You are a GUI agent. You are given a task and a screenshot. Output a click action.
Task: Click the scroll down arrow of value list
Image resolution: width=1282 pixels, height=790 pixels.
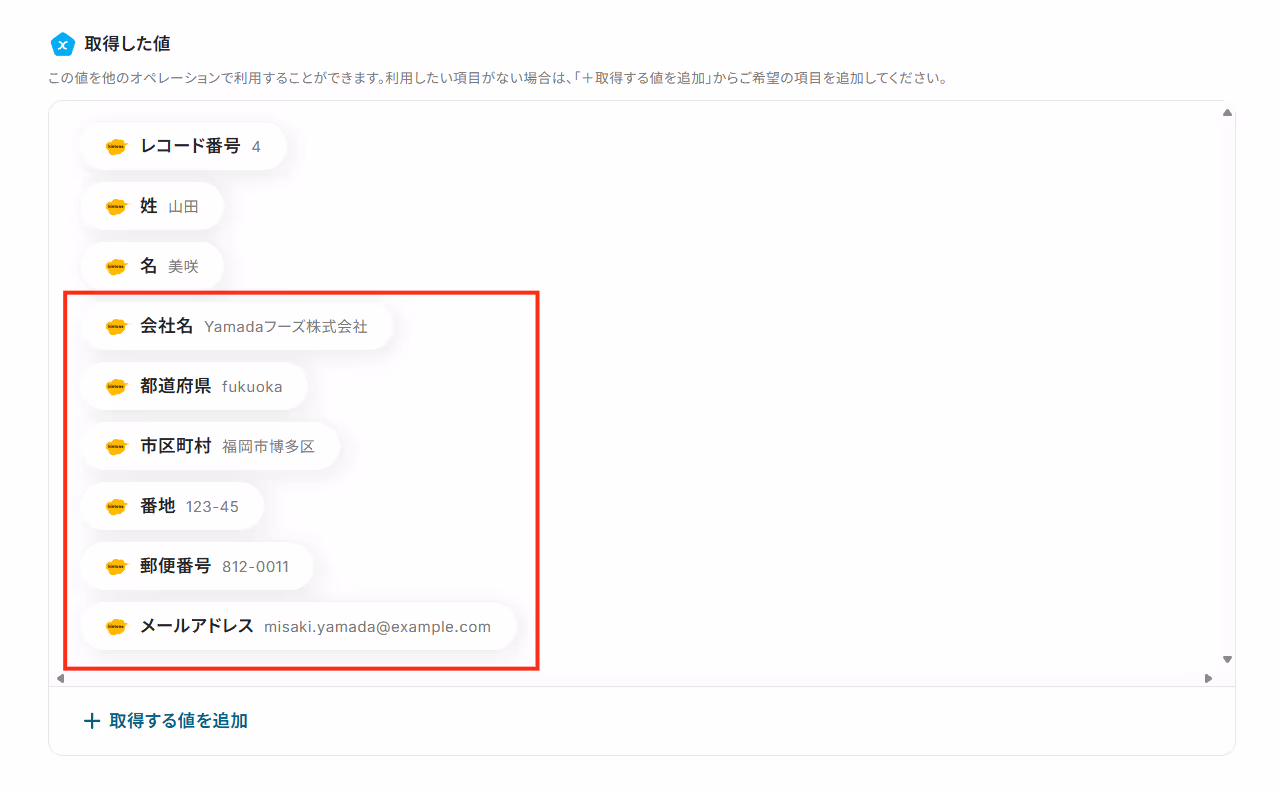tap(1227, 660)
